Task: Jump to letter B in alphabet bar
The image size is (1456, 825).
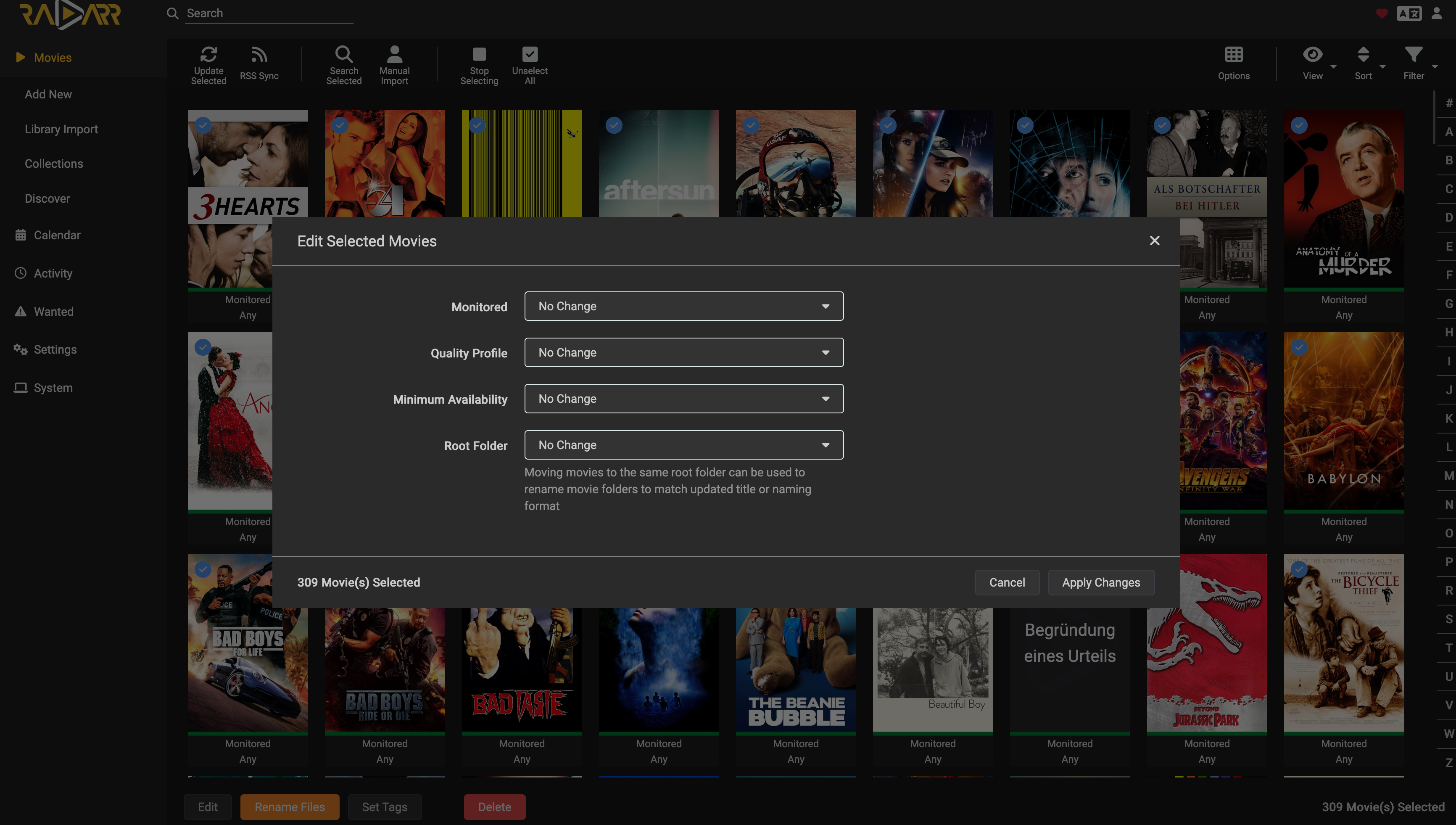Action: [x=1448, y=160]
